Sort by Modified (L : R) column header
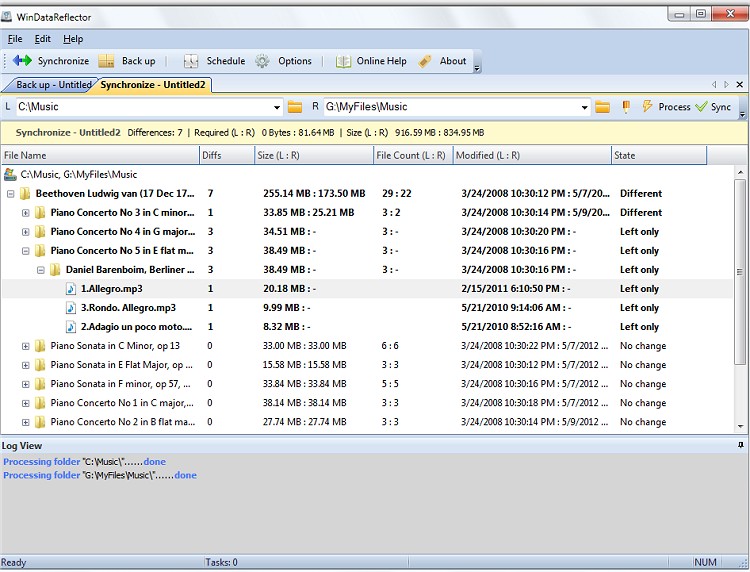 tap(532, 155)
